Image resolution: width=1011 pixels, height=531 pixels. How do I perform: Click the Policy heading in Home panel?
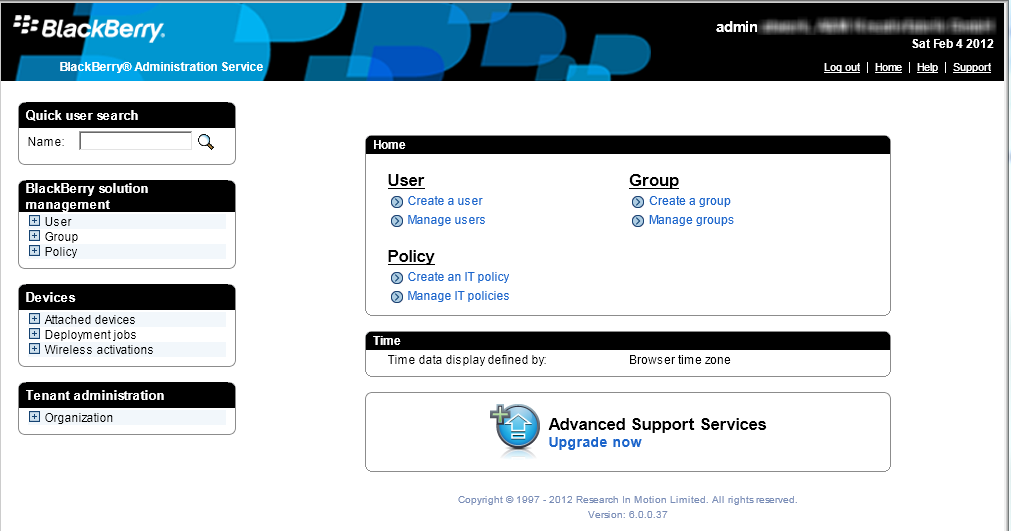(x=411, y=256)
